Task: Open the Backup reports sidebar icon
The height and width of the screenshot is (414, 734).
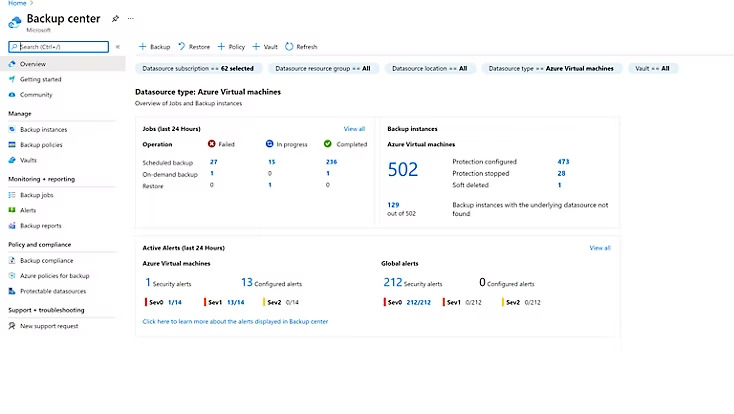Action: point(12,226)
